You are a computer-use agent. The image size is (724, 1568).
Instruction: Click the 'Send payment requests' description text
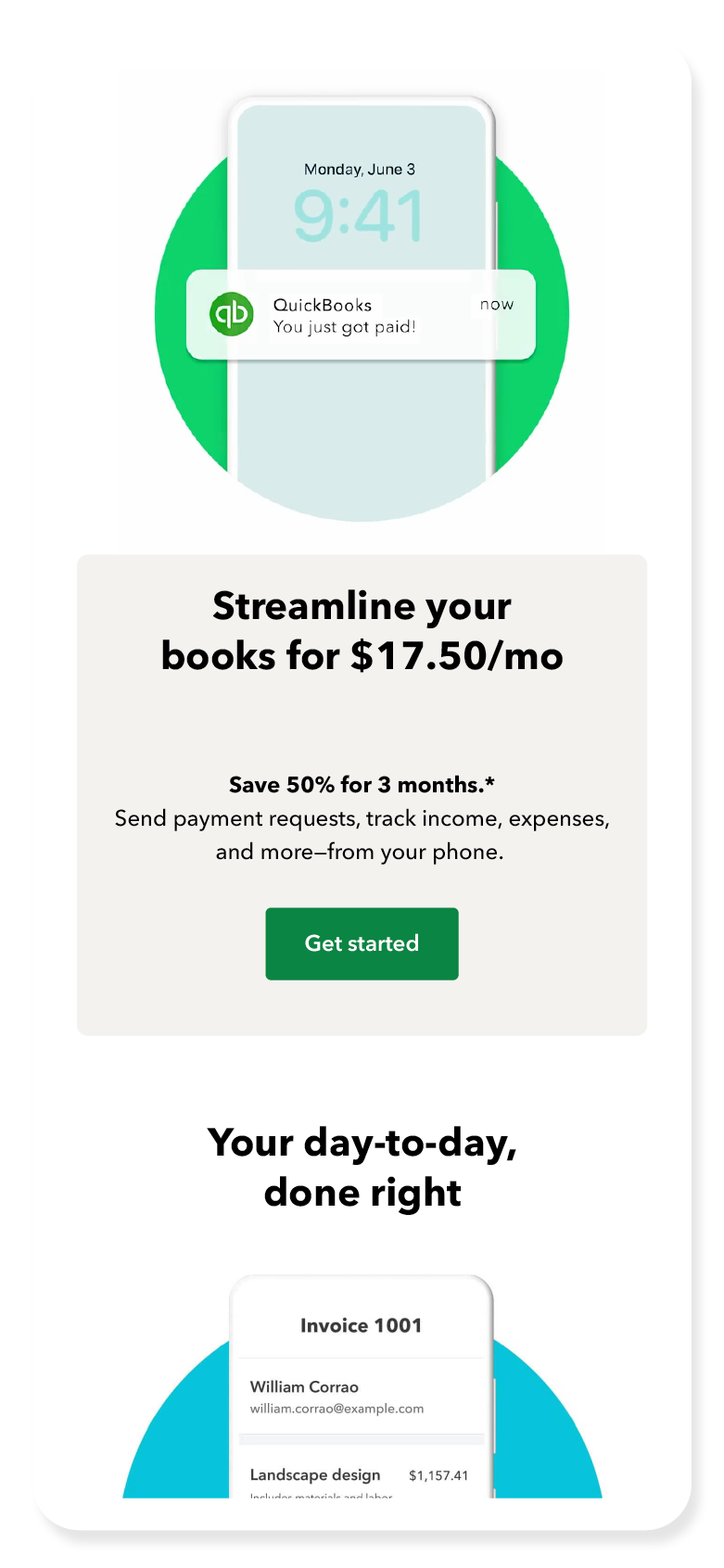362,835
